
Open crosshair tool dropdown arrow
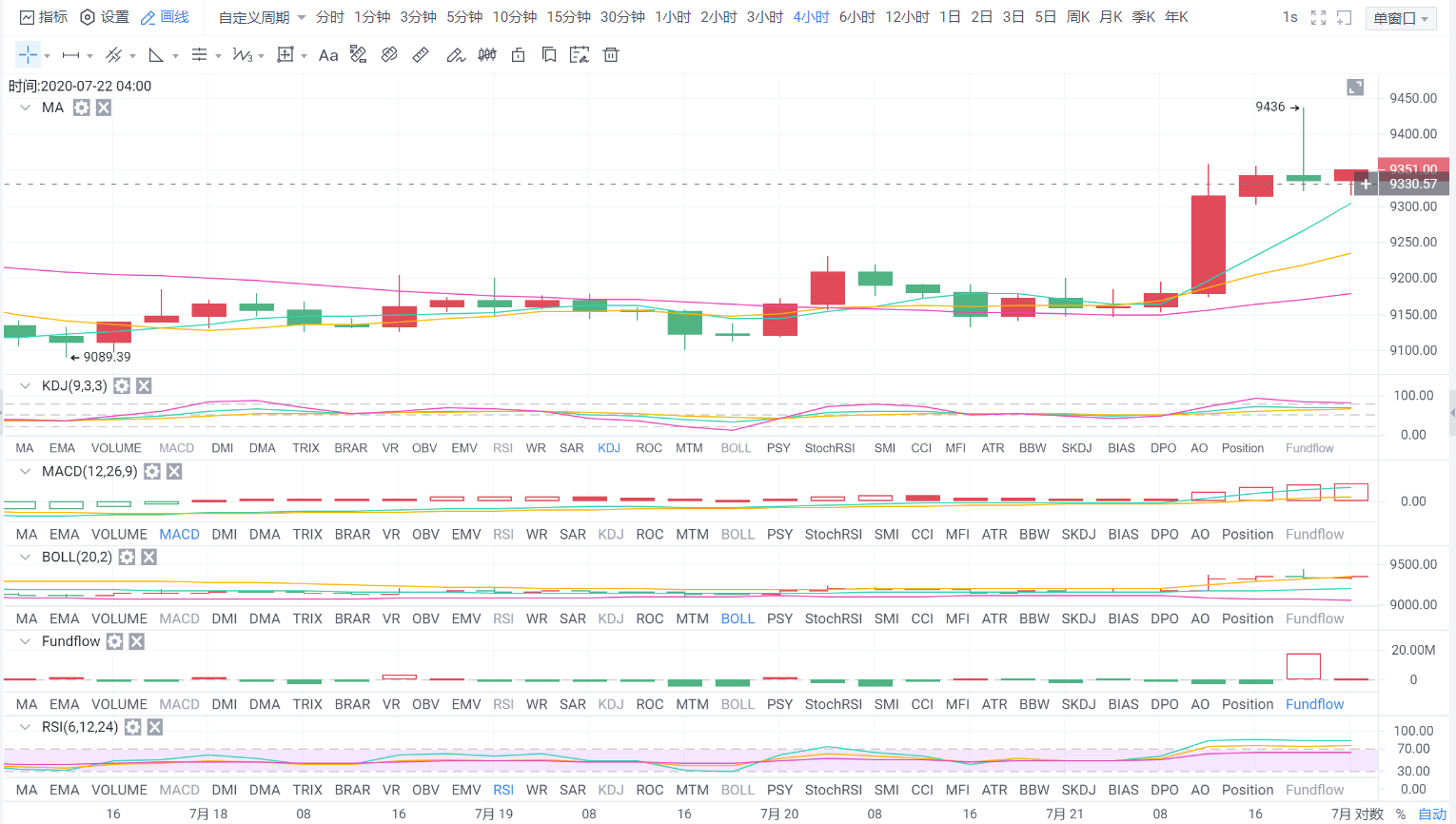click(47, 56)
